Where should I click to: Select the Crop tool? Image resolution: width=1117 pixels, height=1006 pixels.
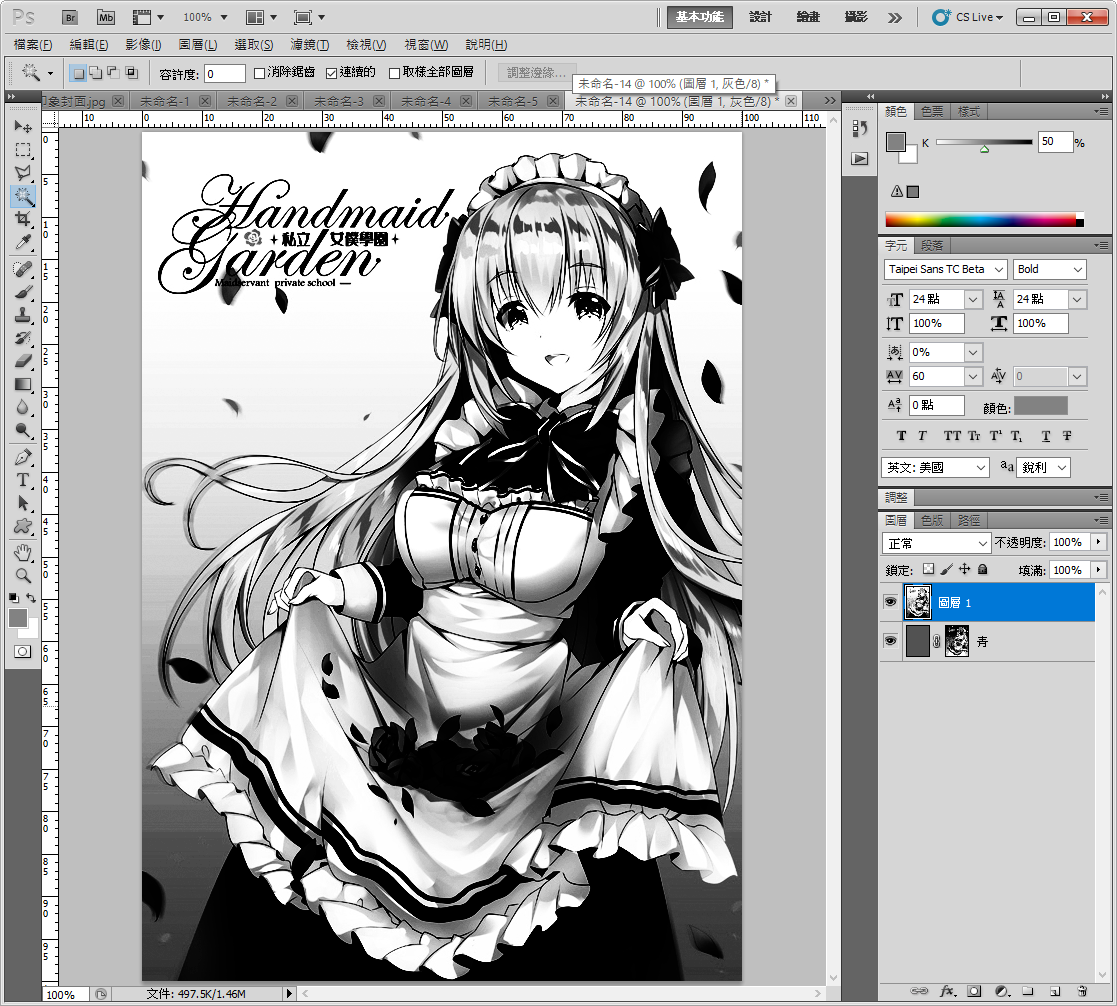click(23, 219)
